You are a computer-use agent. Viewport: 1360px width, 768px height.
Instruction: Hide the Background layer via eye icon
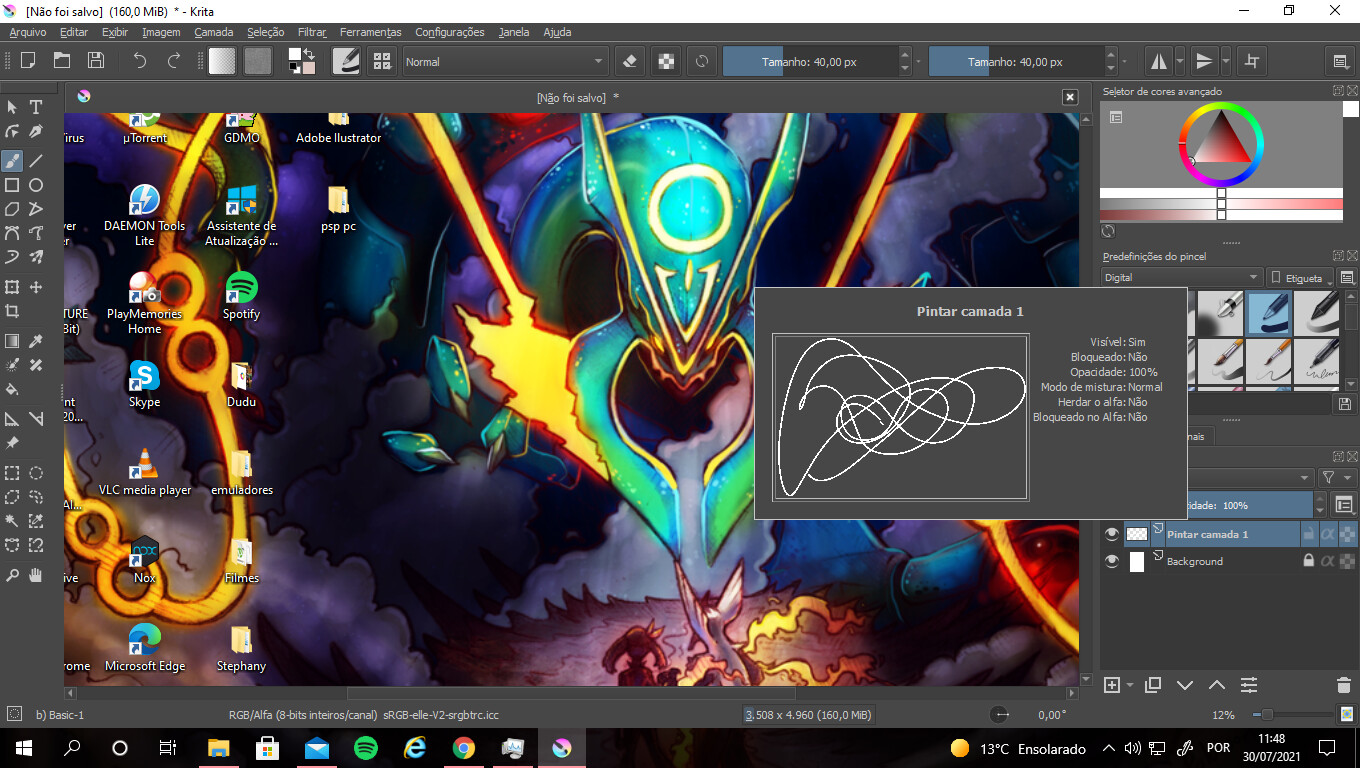pyautogui.click(x=1111, y=562)
